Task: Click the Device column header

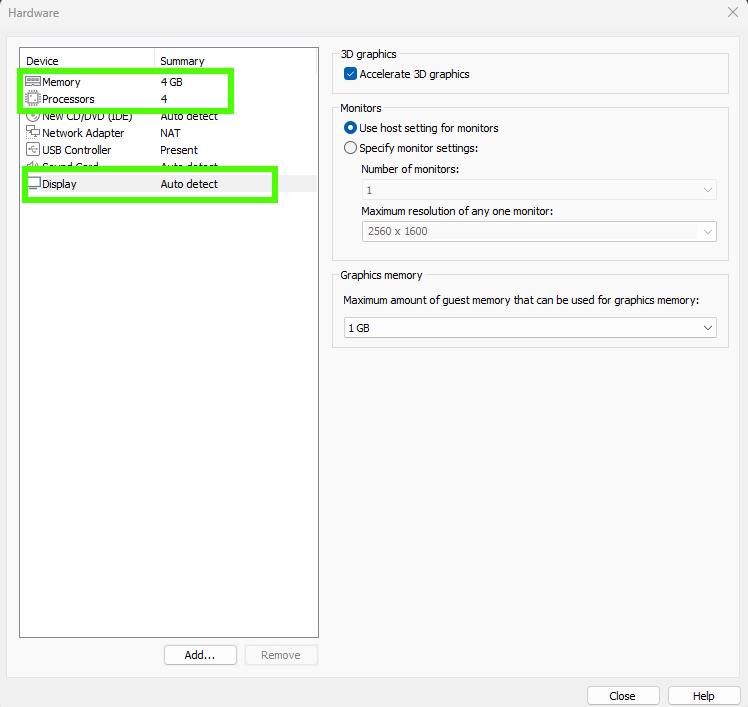Action: click(87, 61)
